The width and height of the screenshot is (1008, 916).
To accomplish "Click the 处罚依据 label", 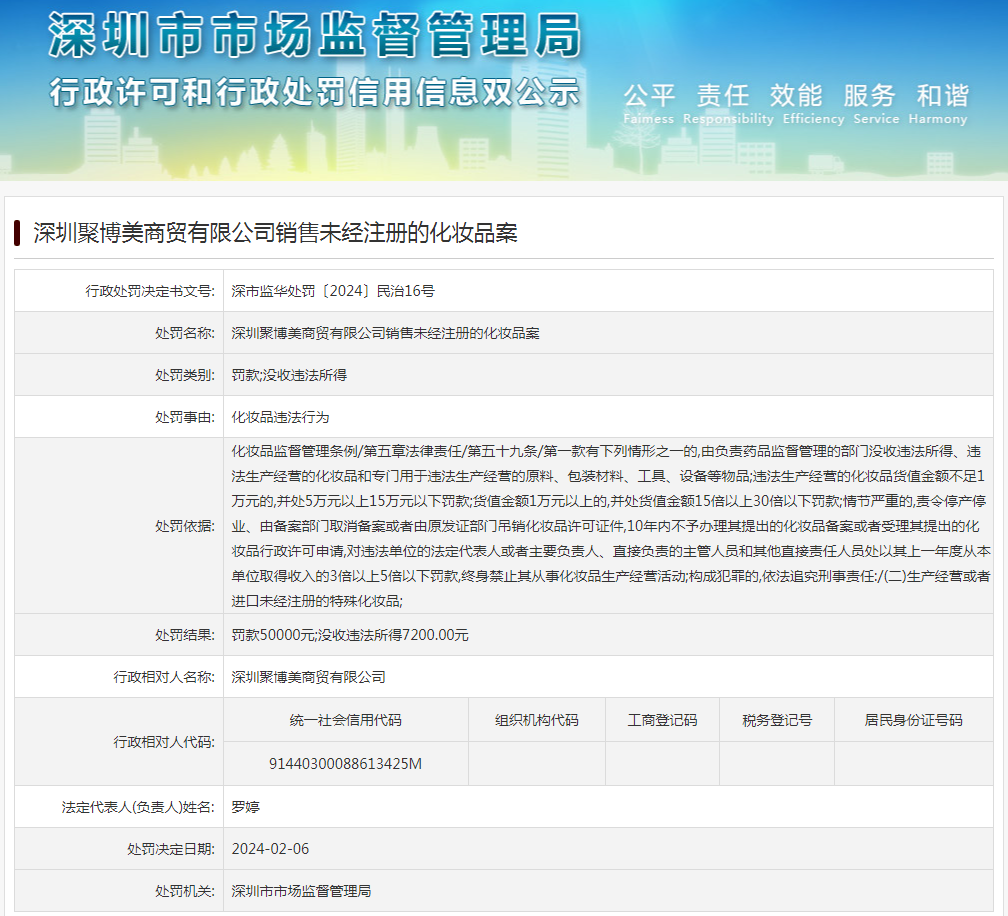I will (184, 526).
